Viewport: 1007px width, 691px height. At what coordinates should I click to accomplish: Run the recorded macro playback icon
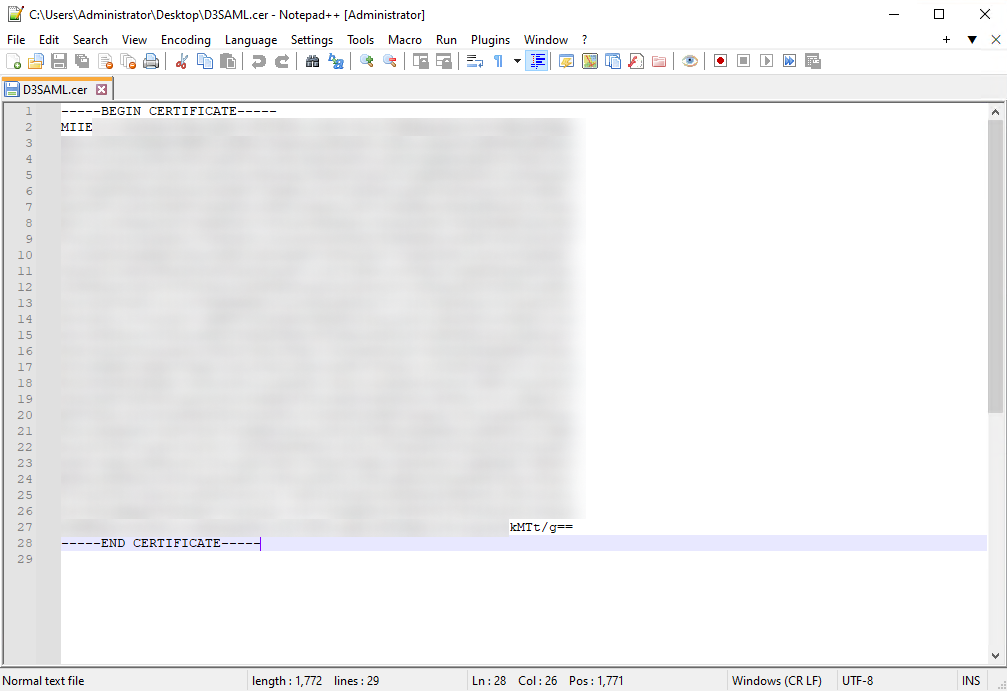click(768, 61)
